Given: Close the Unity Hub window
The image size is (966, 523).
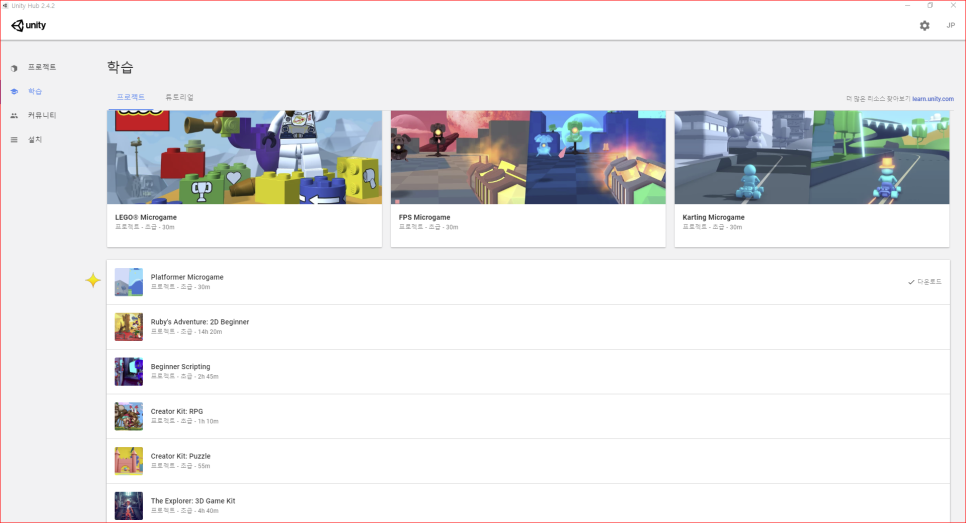Looking at the screenshot, I should (x=953, y=6).
